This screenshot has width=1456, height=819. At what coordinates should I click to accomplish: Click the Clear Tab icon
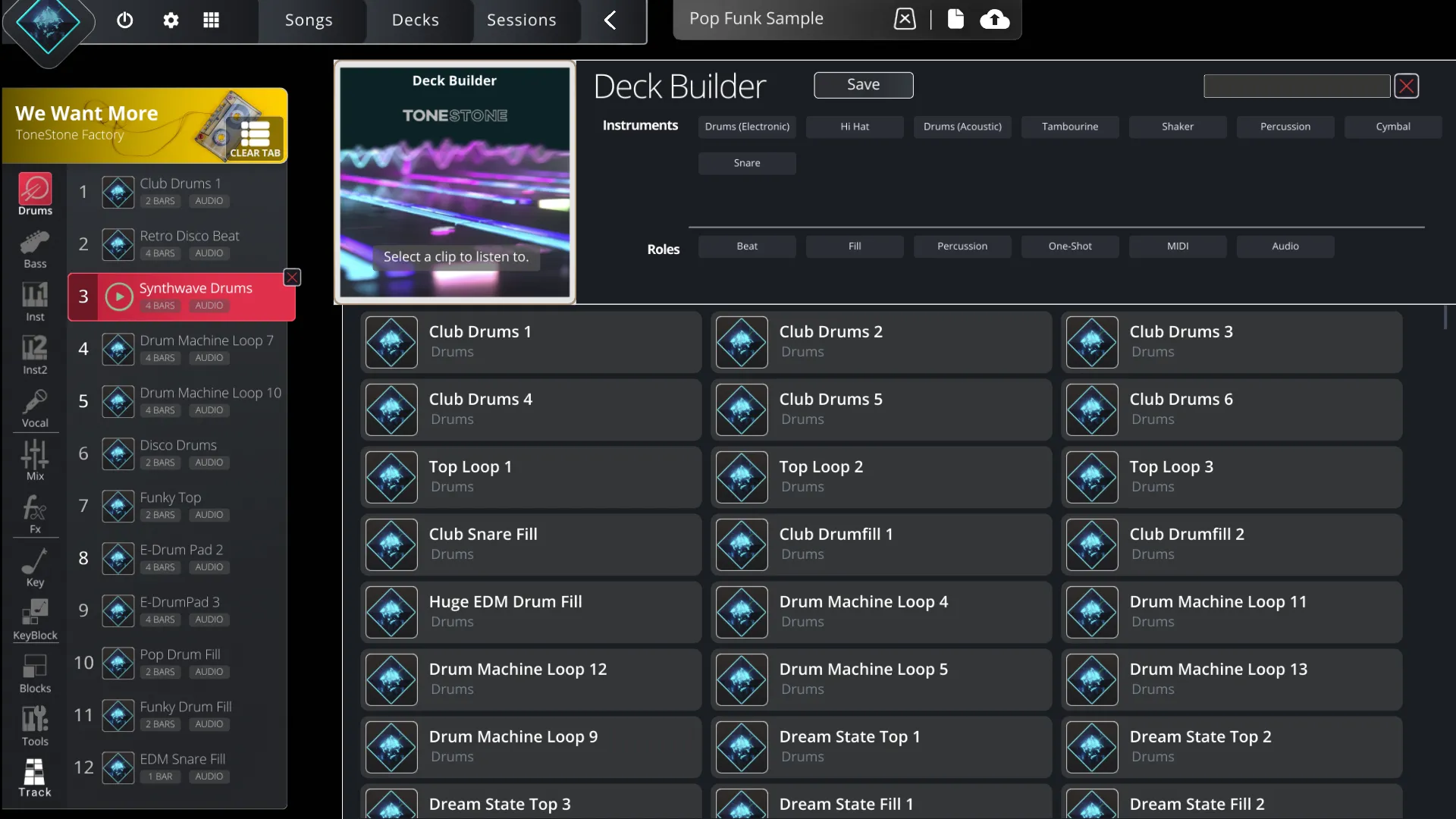tap(255, 138)
